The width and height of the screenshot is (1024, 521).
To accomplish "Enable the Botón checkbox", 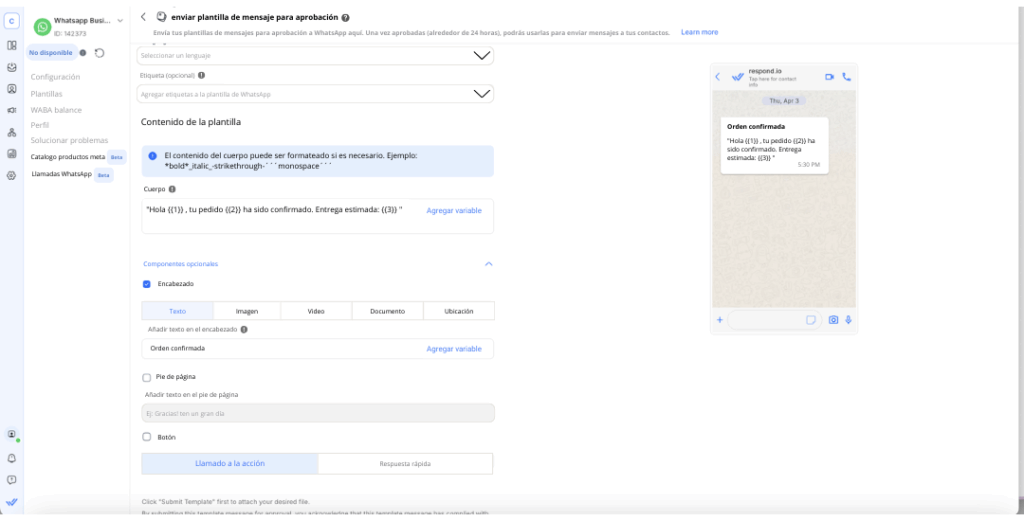I will coord(146,437).
